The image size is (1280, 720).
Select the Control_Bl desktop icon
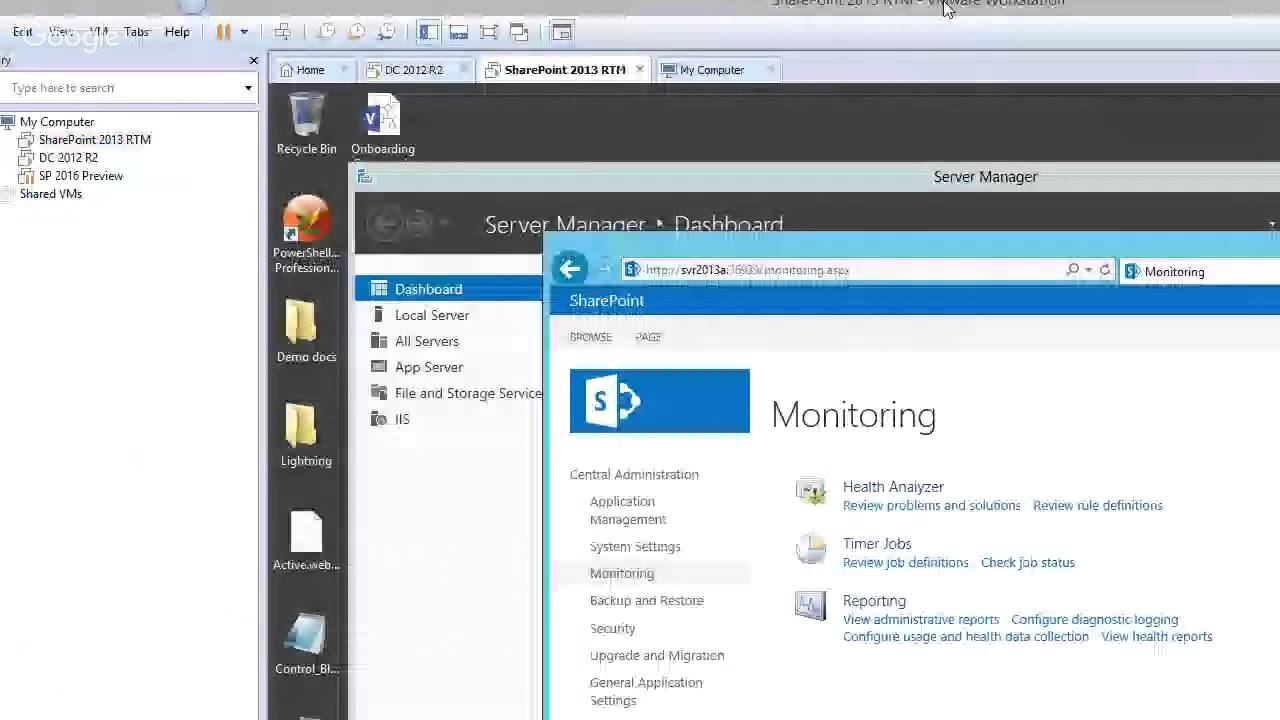point(306,645)
